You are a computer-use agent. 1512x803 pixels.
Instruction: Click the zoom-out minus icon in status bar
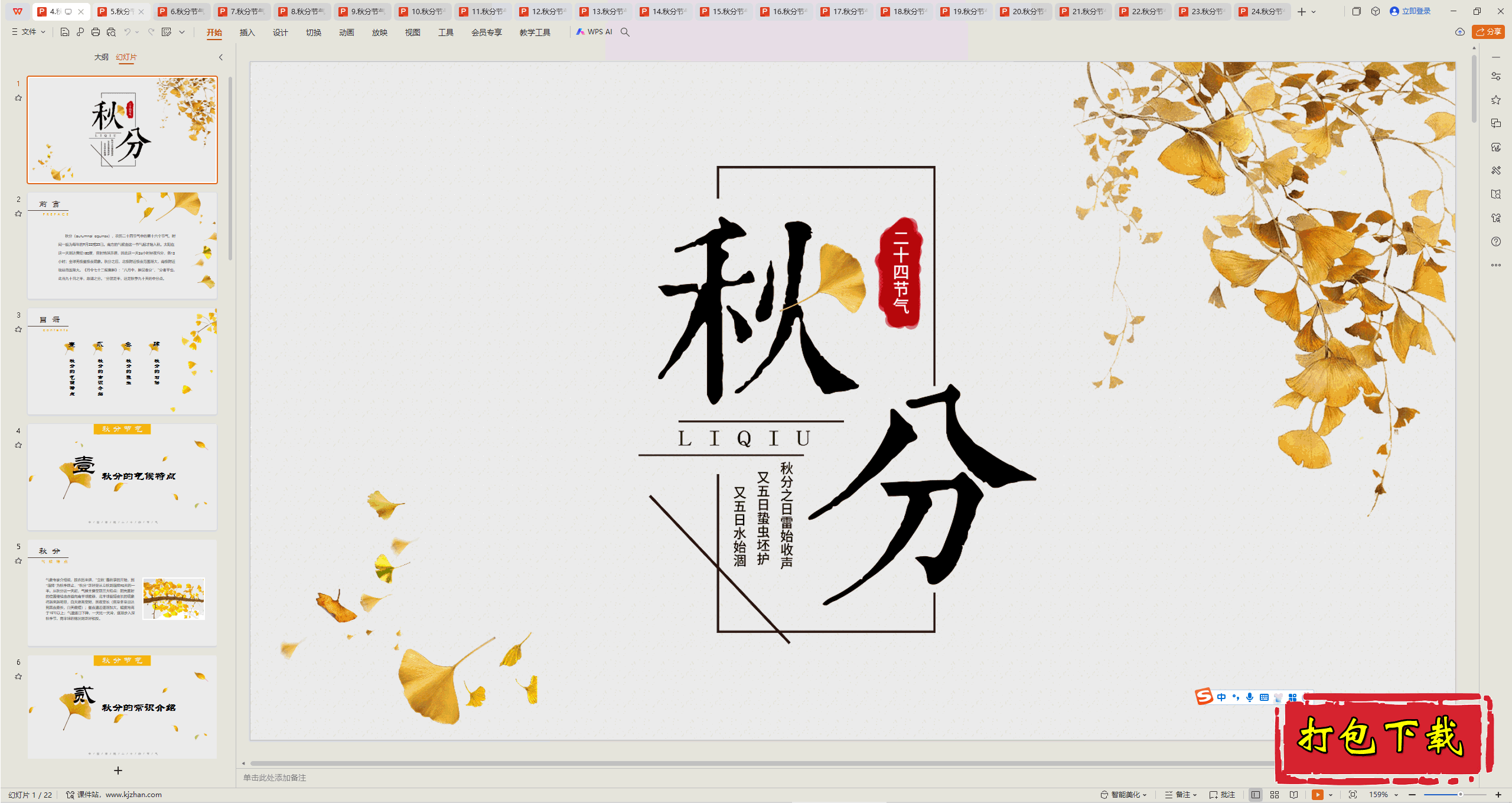tap(1412, 795)
